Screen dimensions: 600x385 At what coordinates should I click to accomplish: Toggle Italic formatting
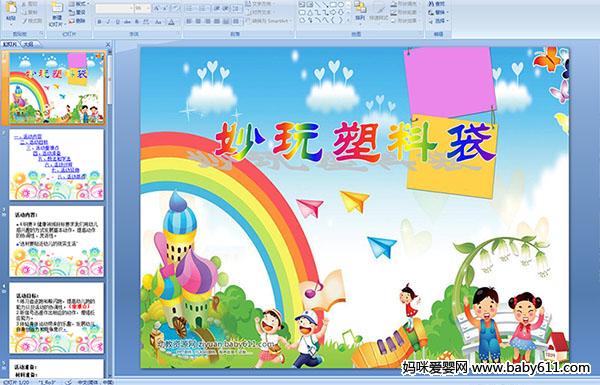[x=109, y=22]
